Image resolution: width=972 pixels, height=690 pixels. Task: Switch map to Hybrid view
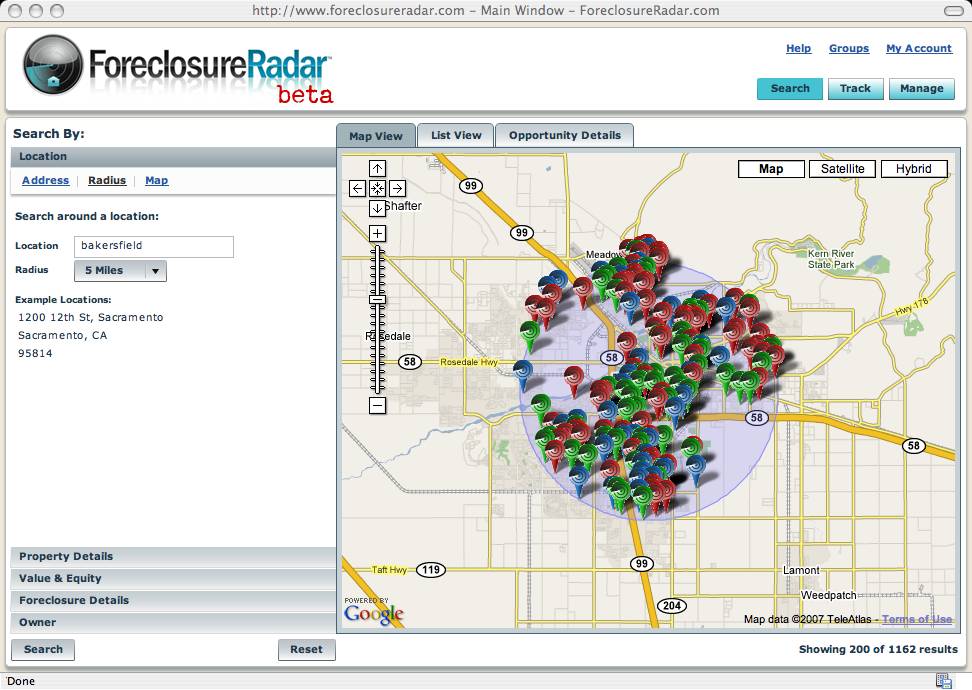pos(913,169)
